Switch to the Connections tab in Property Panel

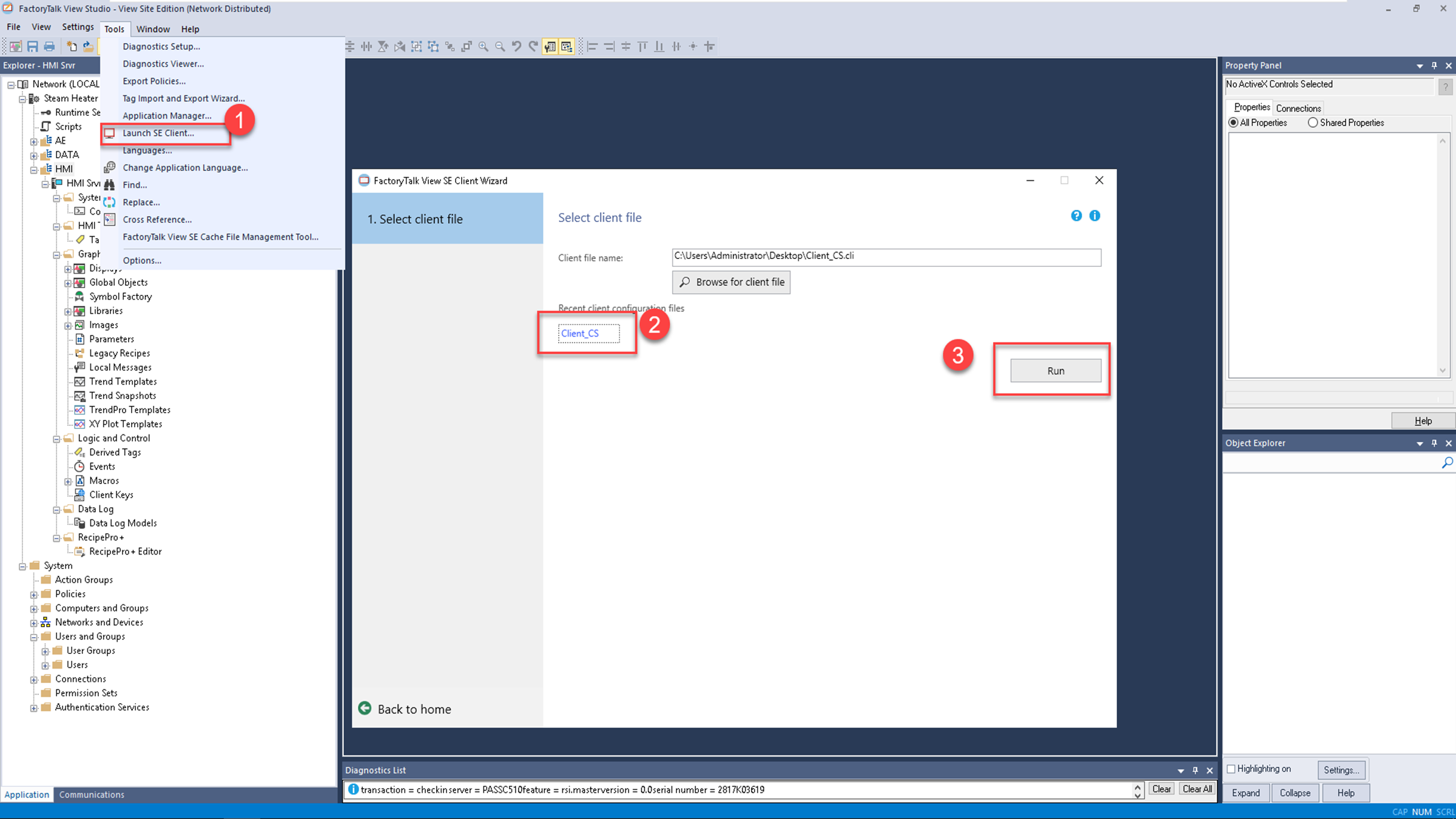click(x=1298, y=108)
